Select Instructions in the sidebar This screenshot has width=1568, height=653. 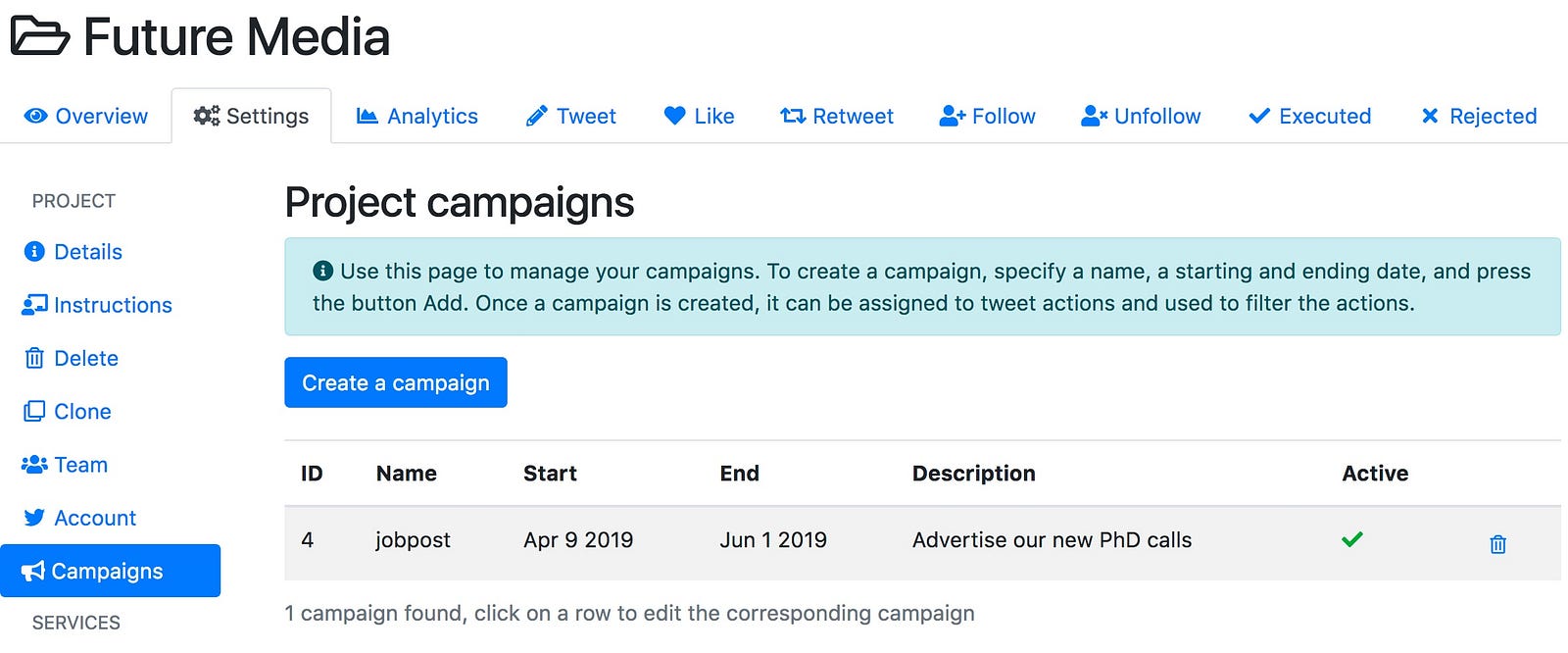(97, 305)
